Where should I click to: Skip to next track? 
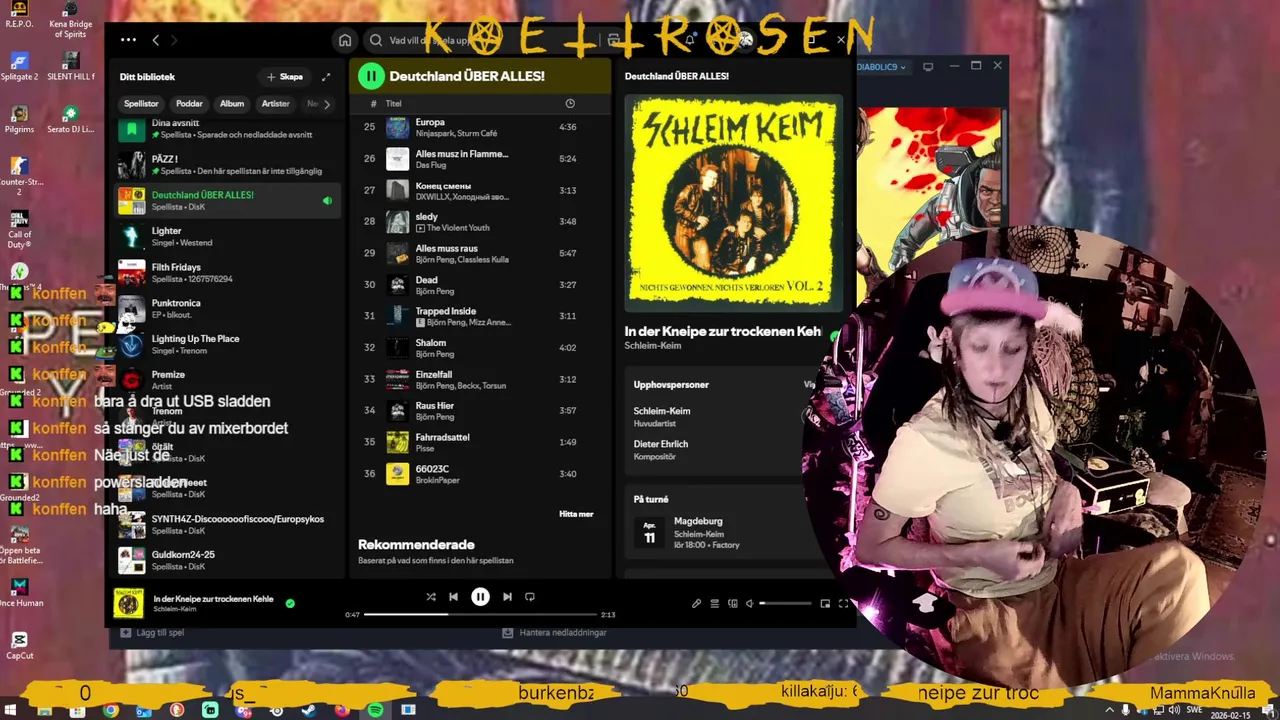click(x=507, y=597)
